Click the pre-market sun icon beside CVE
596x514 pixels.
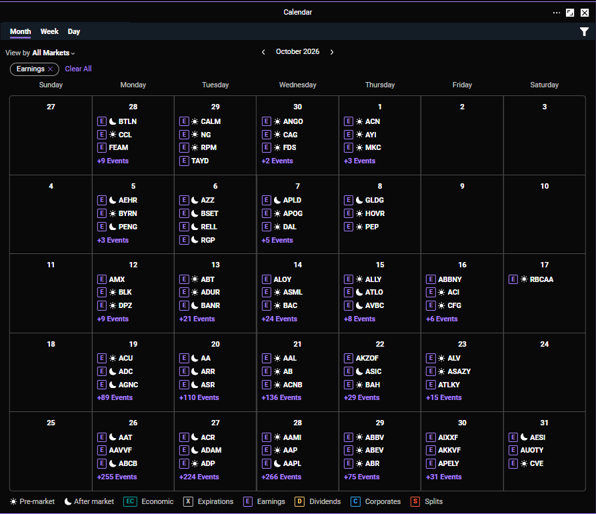524,463
